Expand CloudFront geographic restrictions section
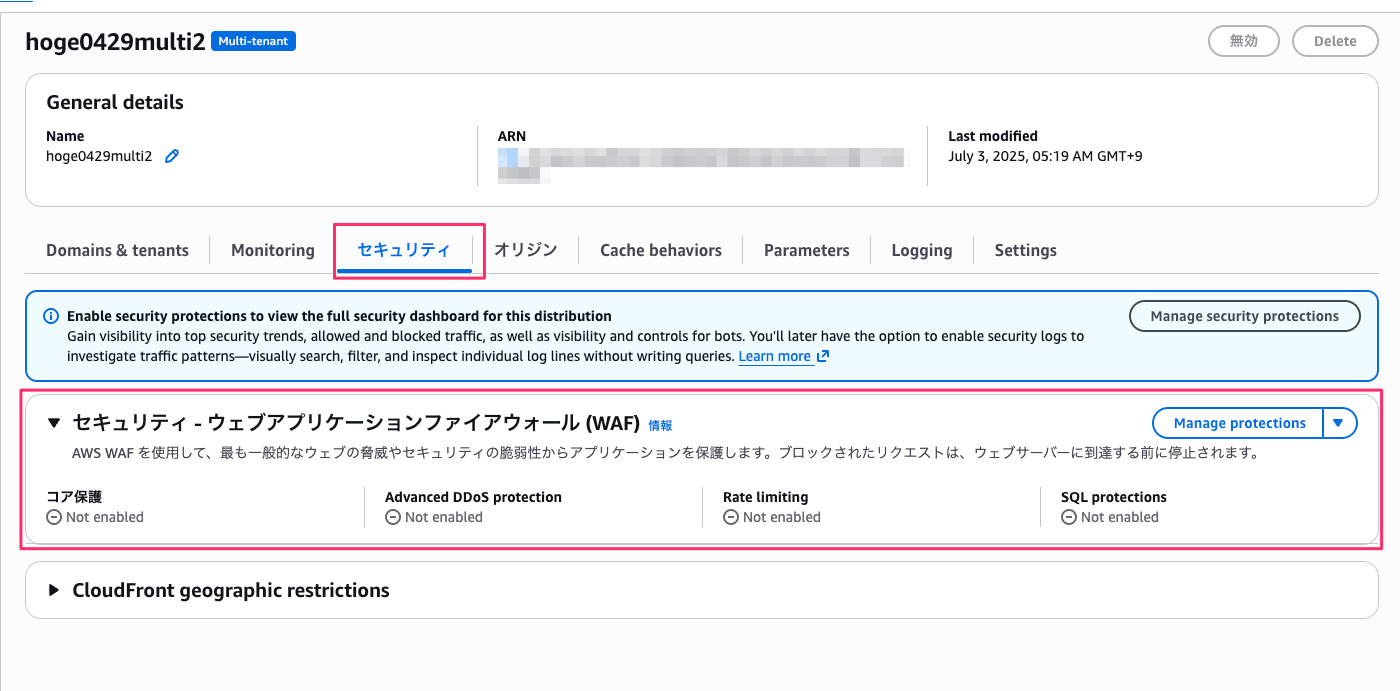The width and height of the screenshot is (1400, 691). coord(54,590)
